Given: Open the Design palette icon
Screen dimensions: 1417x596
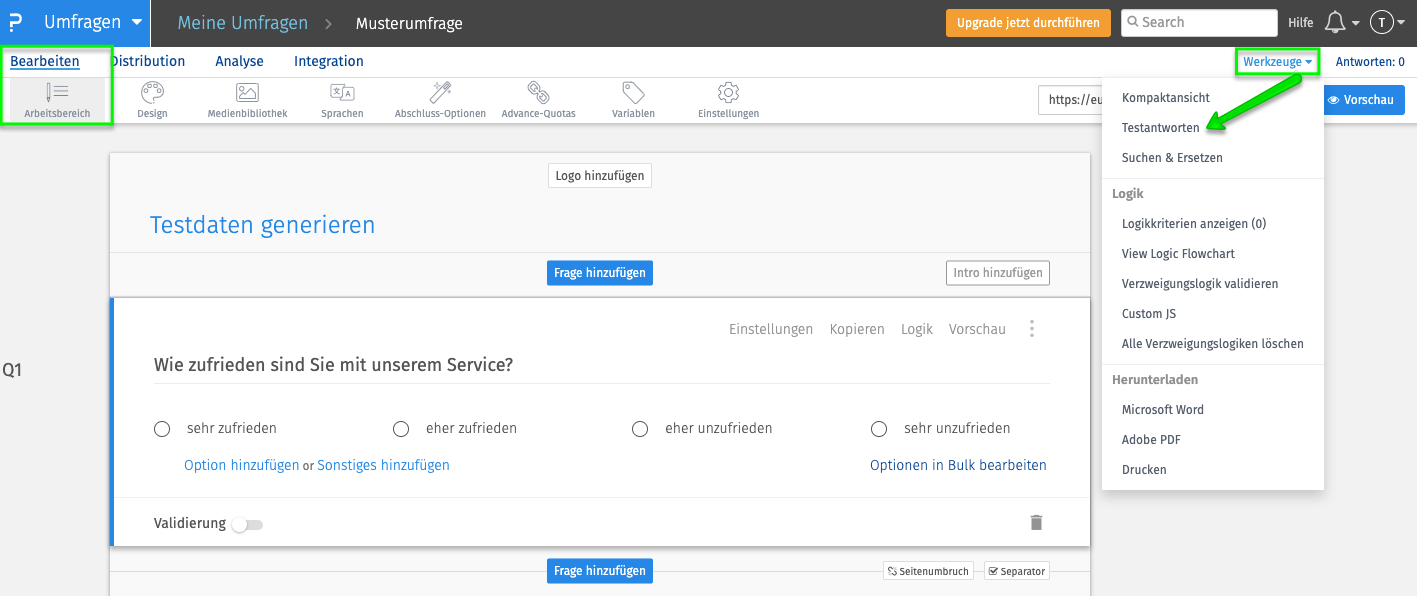Looking at the screenshot, I should click(x=152, y=93).
